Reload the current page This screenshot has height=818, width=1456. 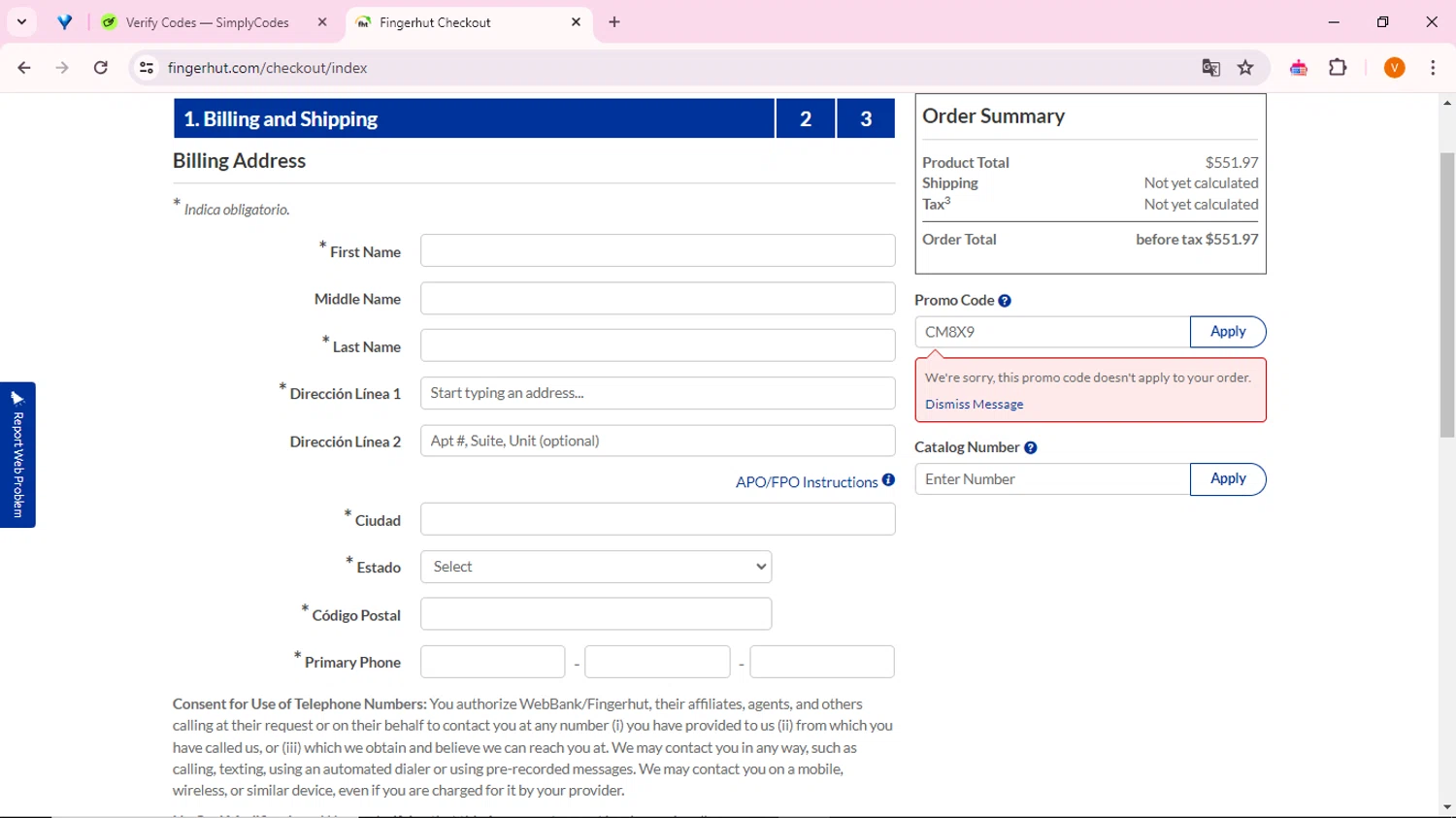coord(101,68)
